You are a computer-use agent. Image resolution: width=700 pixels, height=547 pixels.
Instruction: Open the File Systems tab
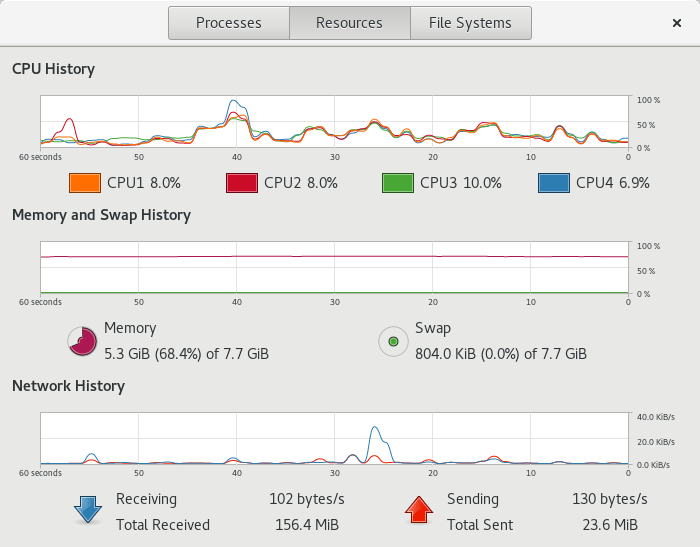point(470,23)
